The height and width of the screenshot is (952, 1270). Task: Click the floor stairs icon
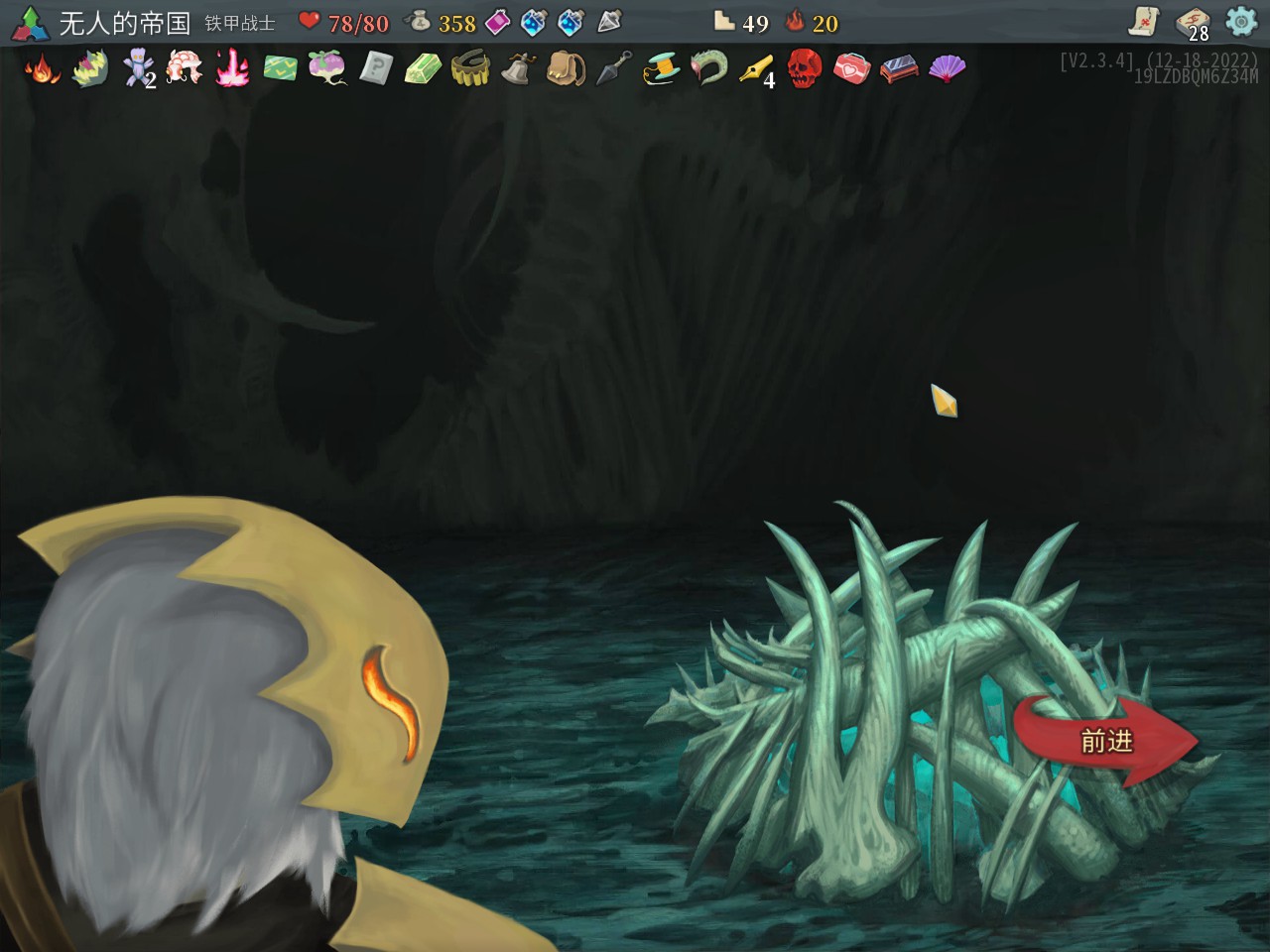[725, 21]
